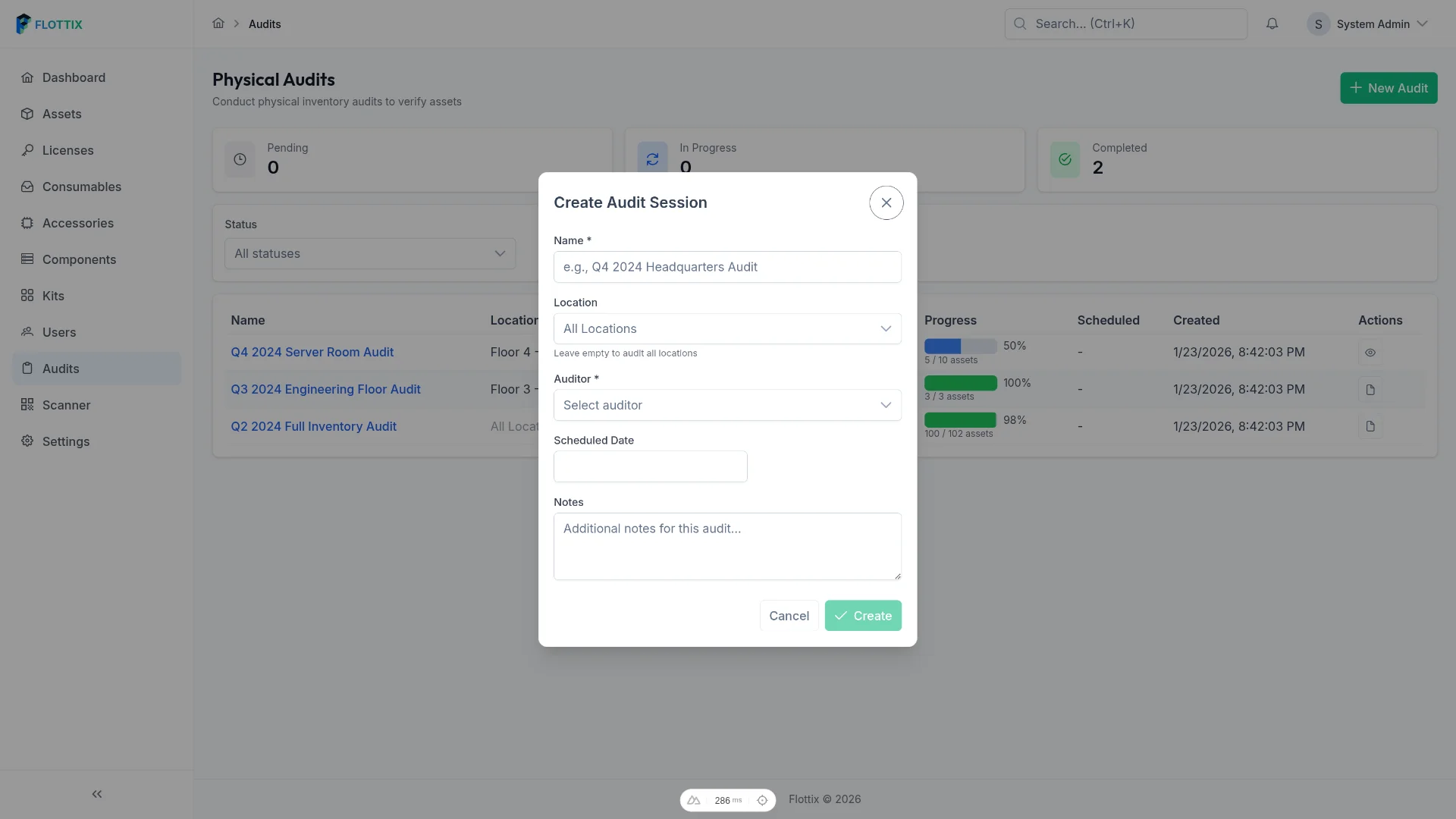
Task: Click the search magnifier icon
Action: [x=1021, y=24]
